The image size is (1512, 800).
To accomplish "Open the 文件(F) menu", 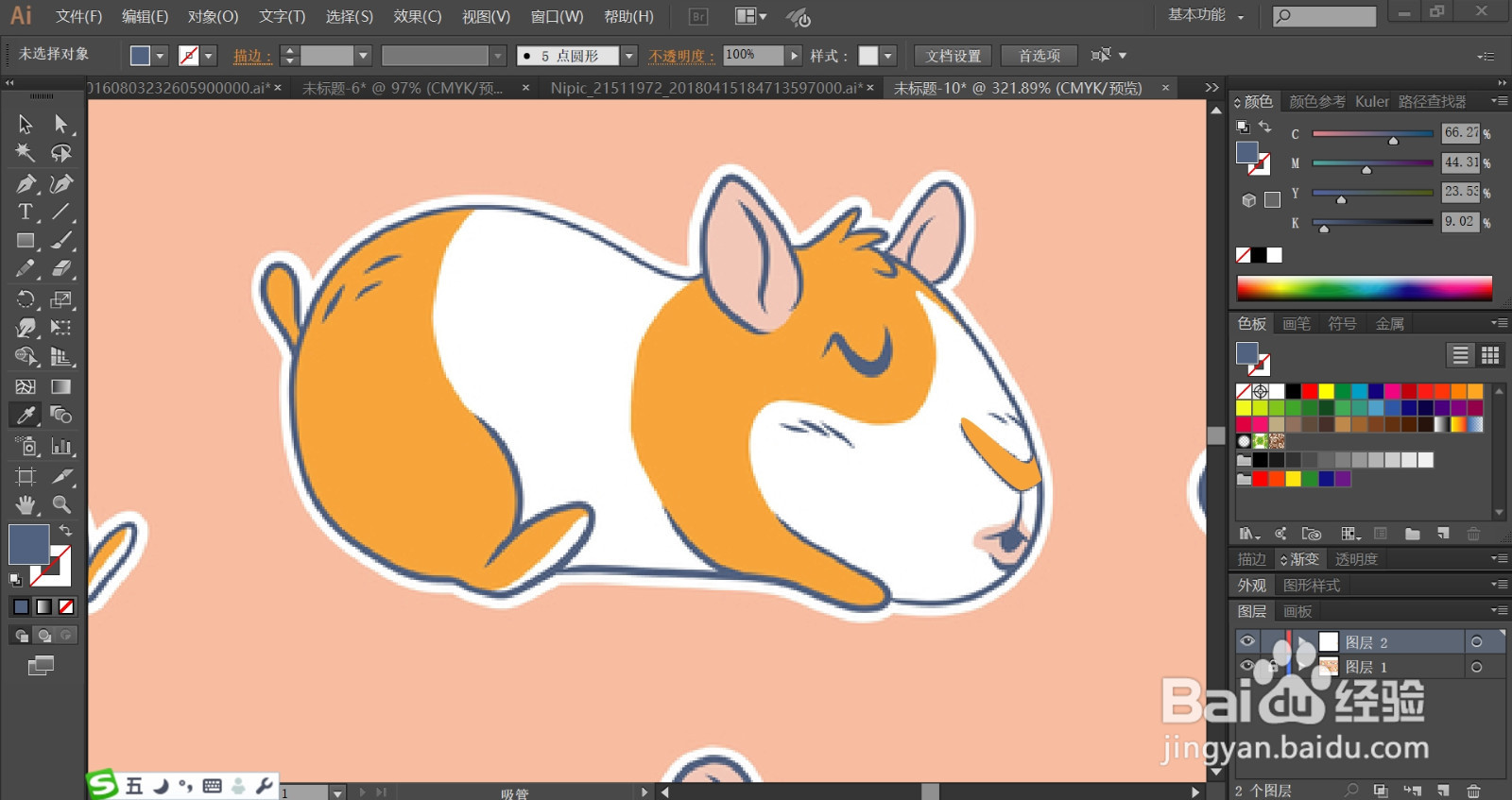I will point(78,16).
